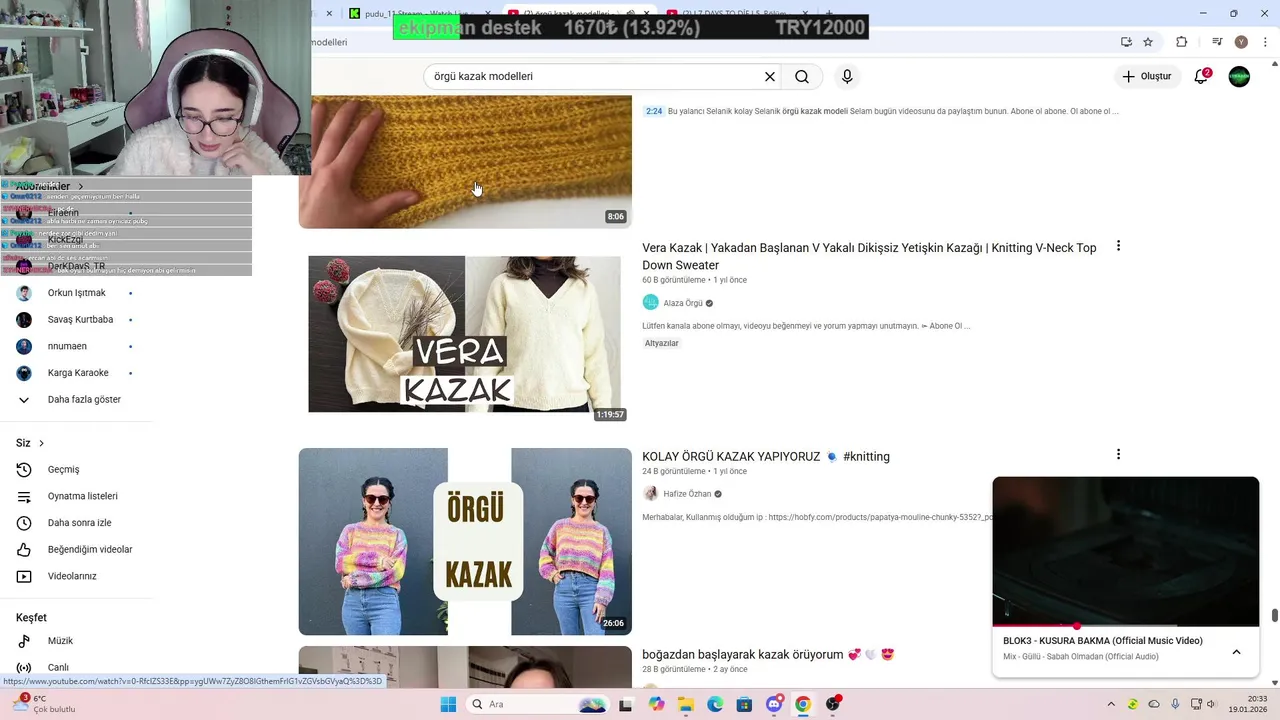Seek in miniplayer red progress bar

(1126, 626)
